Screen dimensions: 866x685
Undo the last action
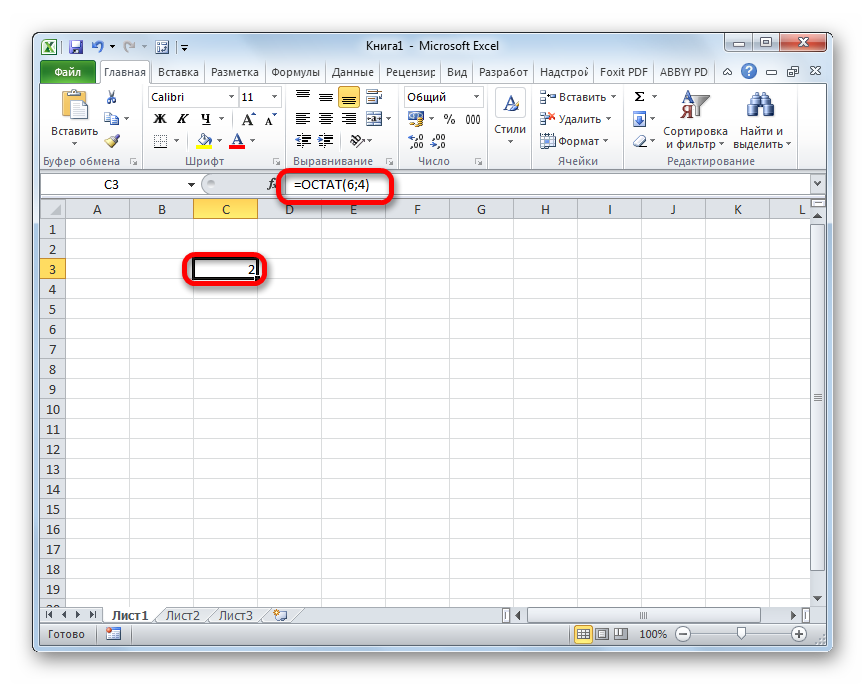tap(98, 47)
